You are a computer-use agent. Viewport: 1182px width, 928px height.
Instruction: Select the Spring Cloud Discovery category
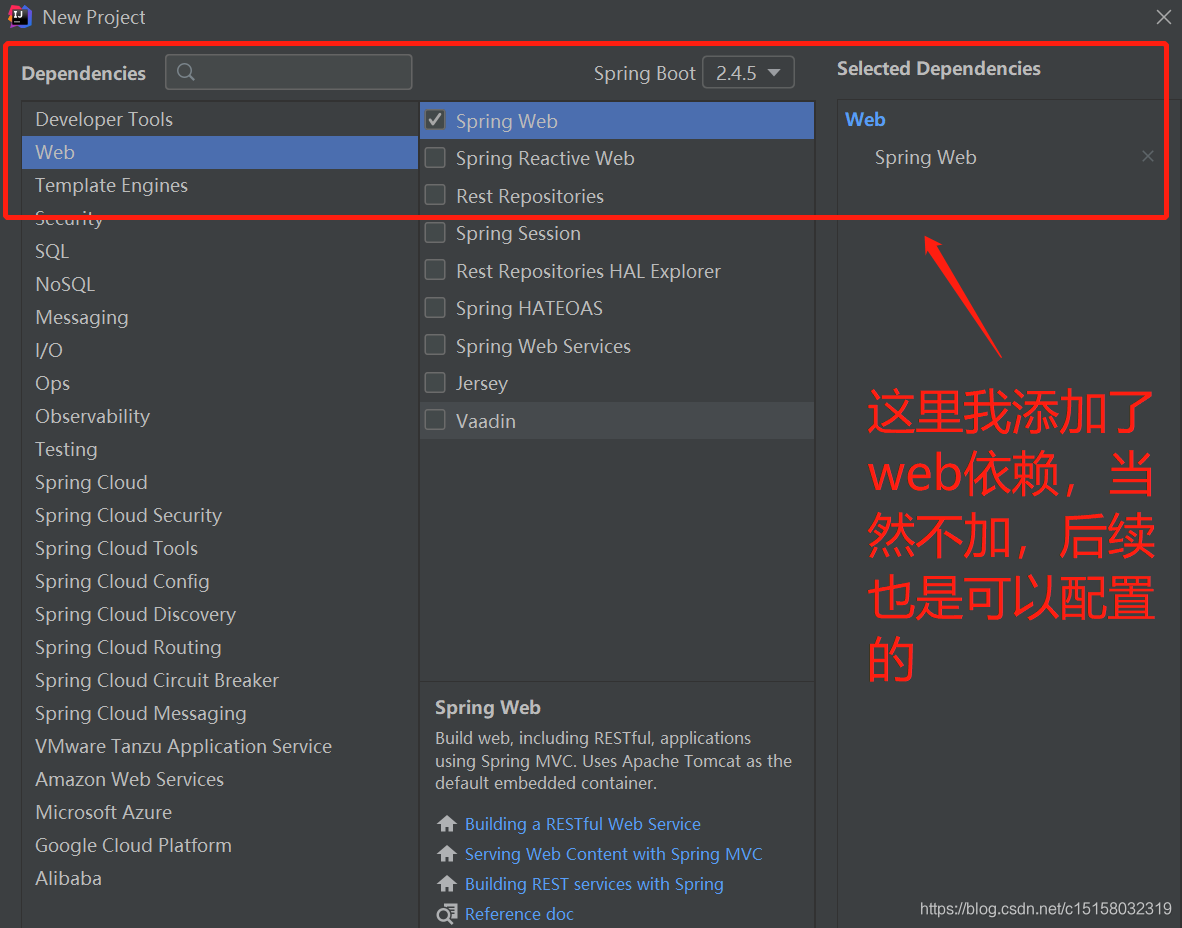tap(219, 614)
